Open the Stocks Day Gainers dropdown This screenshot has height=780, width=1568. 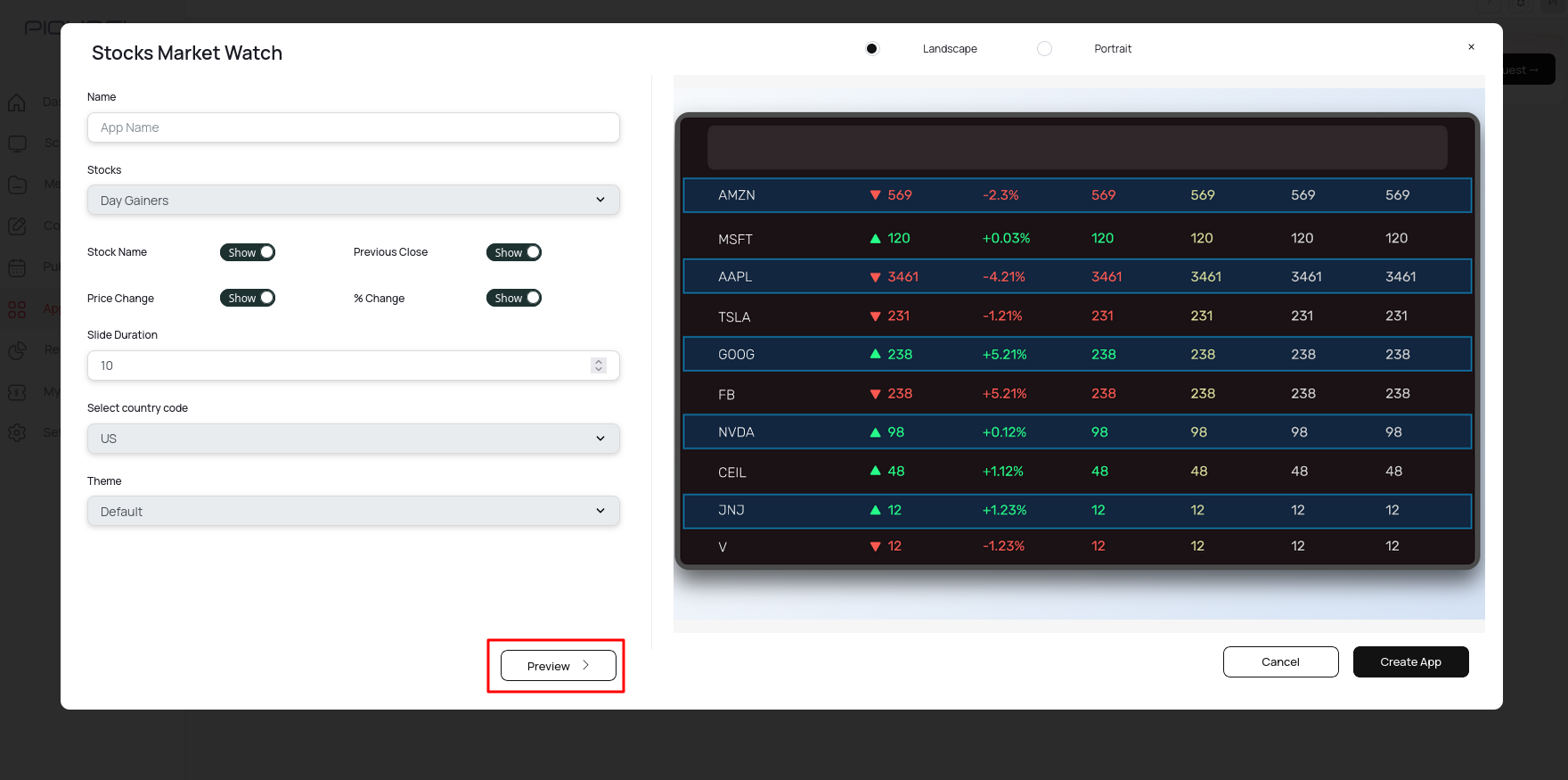[x=354, y=201]
